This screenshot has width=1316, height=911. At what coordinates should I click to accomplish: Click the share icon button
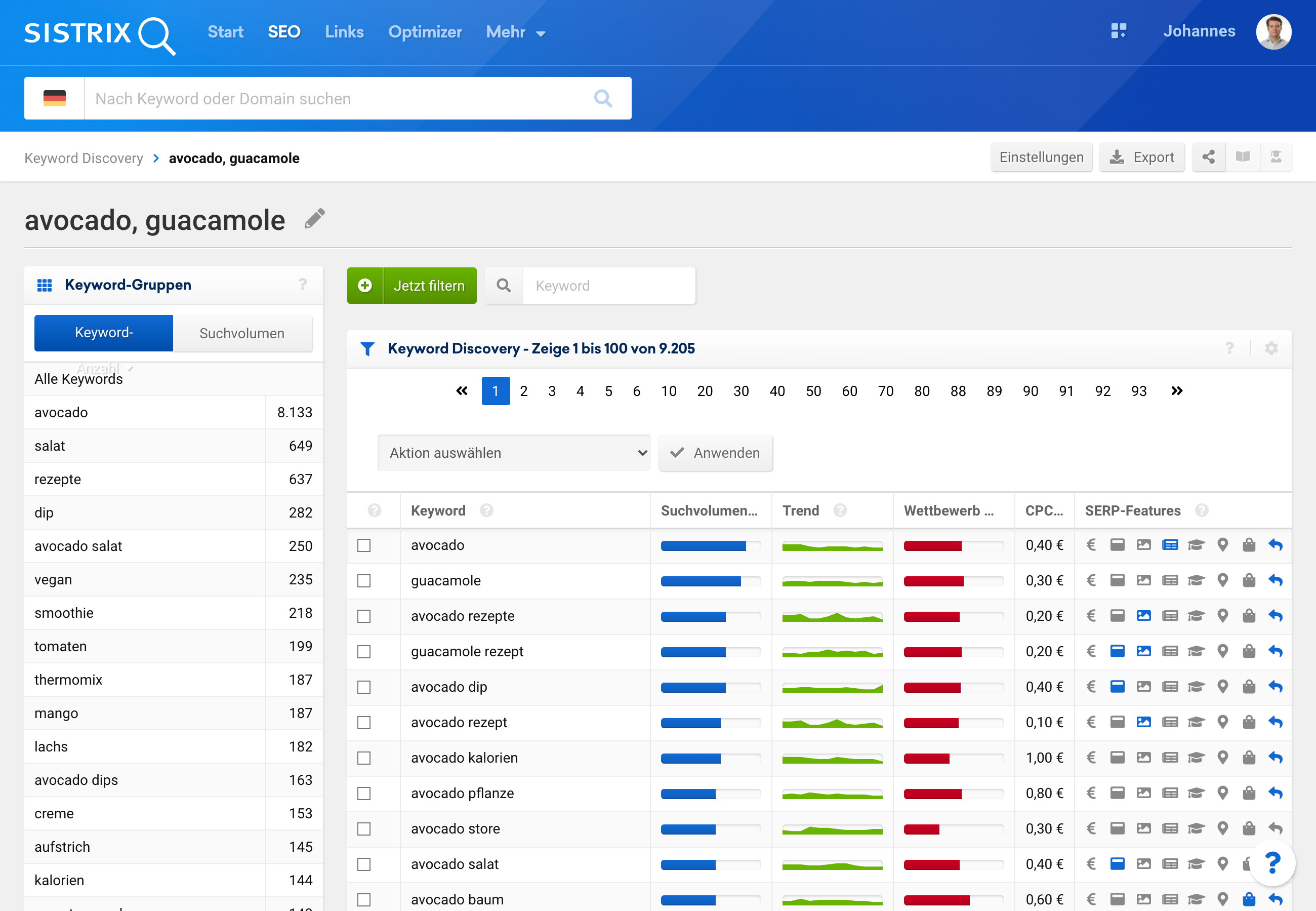pos(1208,157)
